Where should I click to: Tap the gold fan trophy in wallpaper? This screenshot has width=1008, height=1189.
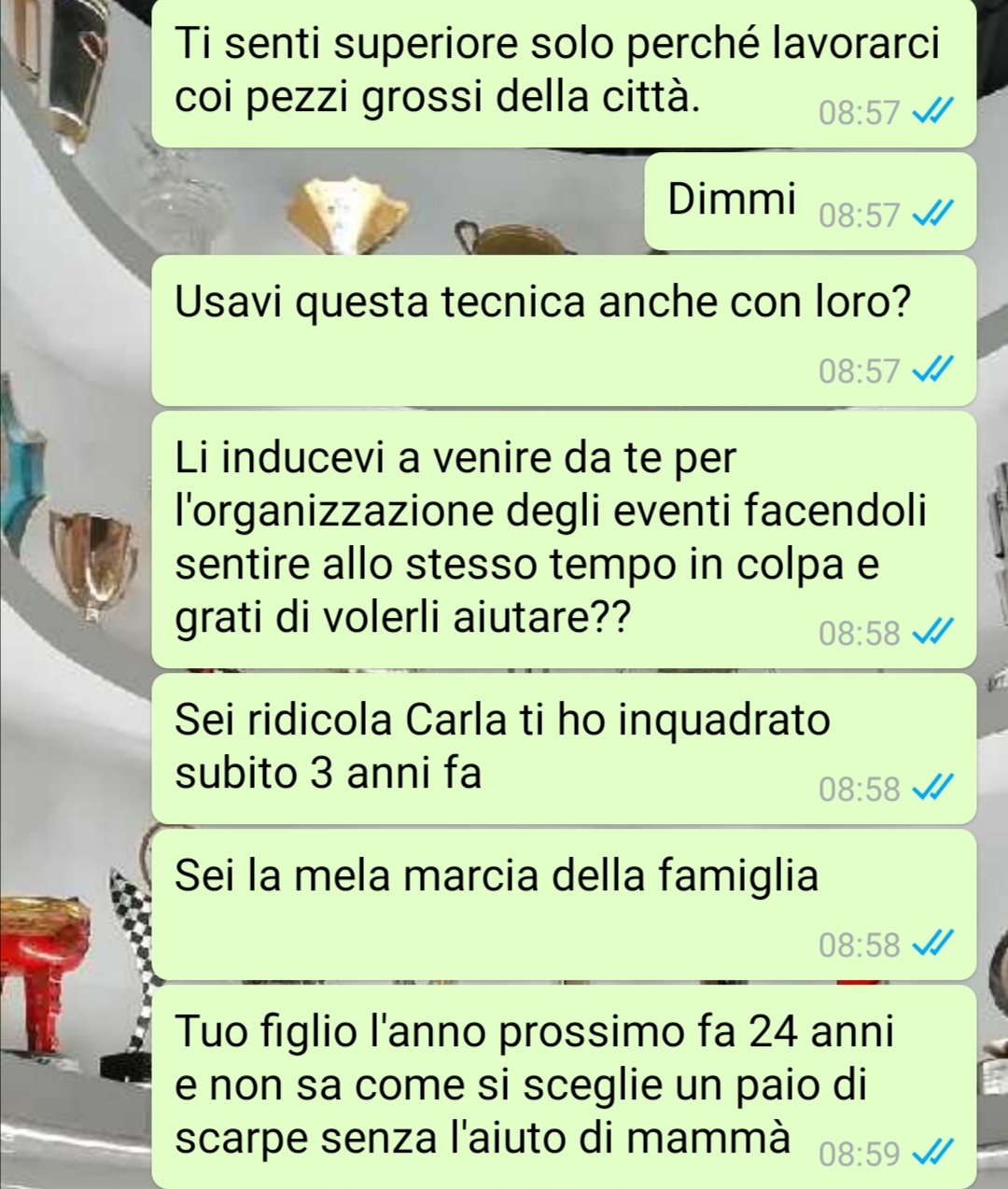[347, 217]
